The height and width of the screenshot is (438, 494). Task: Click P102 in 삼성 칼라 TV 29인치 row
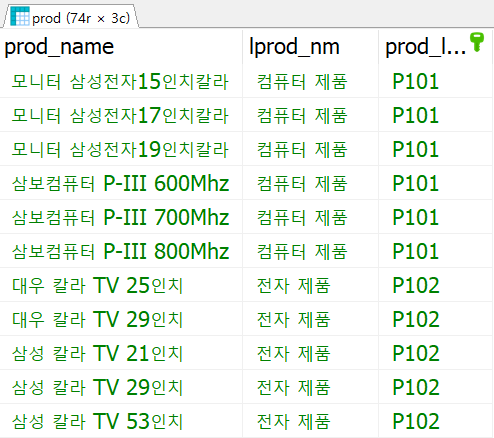(x=416, y=387)
